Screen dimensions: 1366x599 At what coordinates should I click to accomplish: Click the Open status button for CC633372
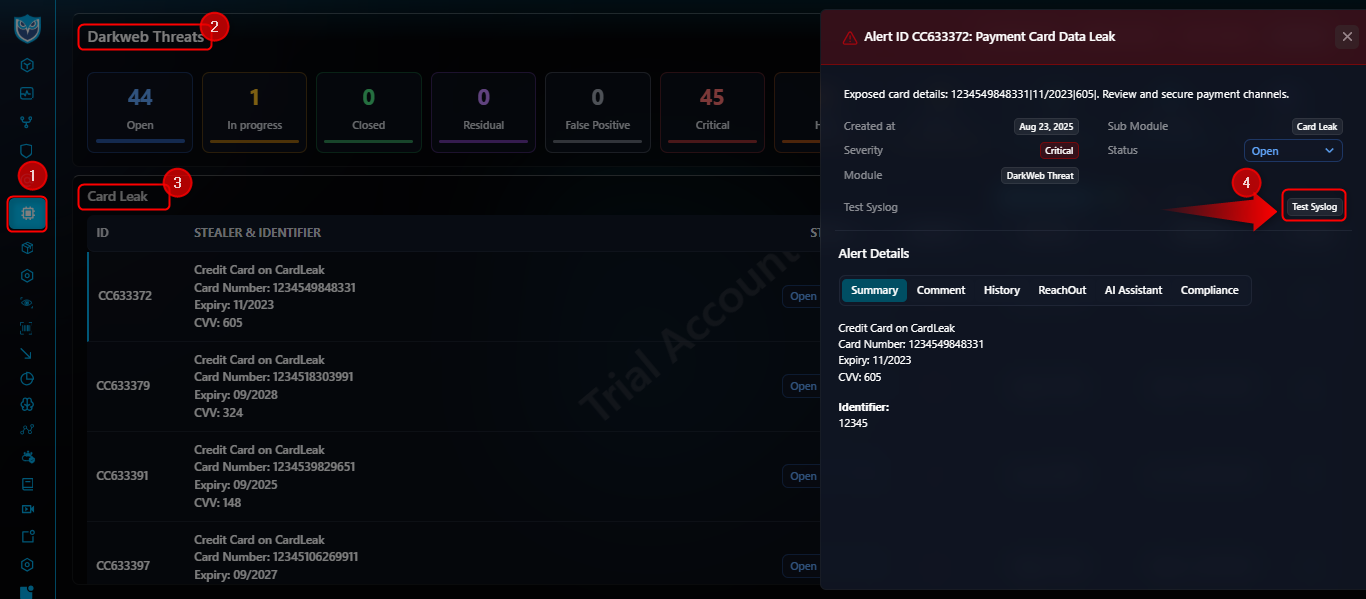point(801,296)
